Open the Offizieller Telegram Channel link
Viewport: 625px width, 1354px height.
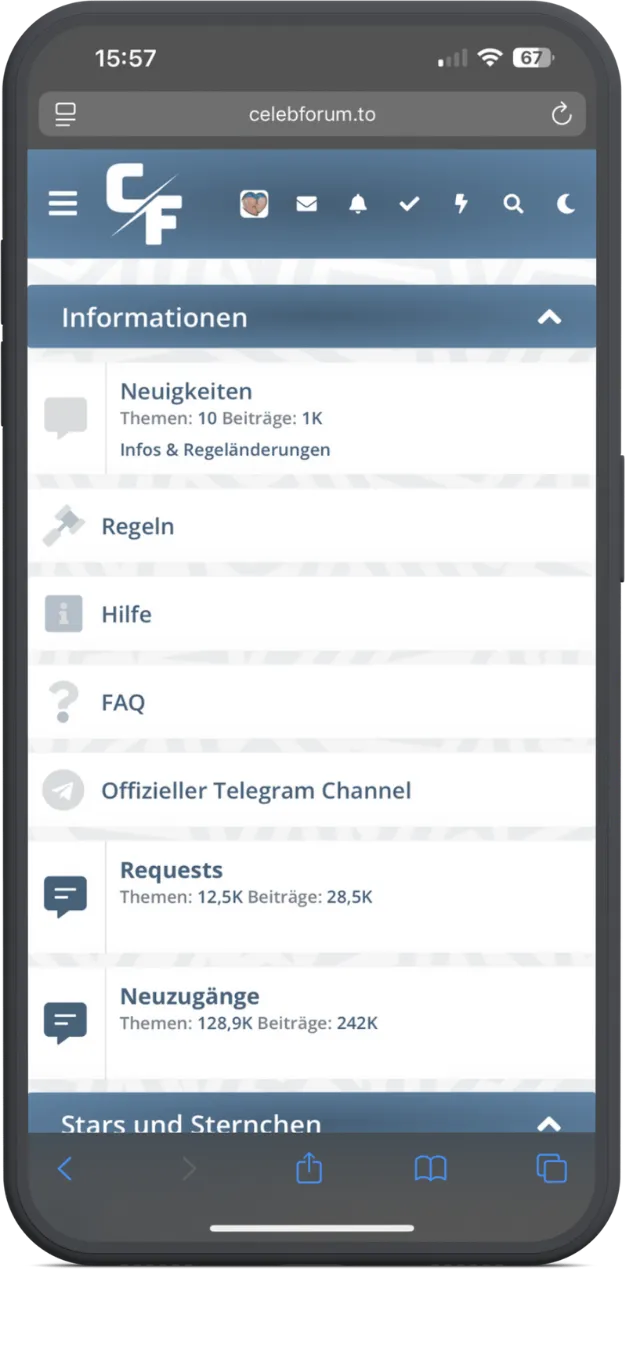pos(256,790)
